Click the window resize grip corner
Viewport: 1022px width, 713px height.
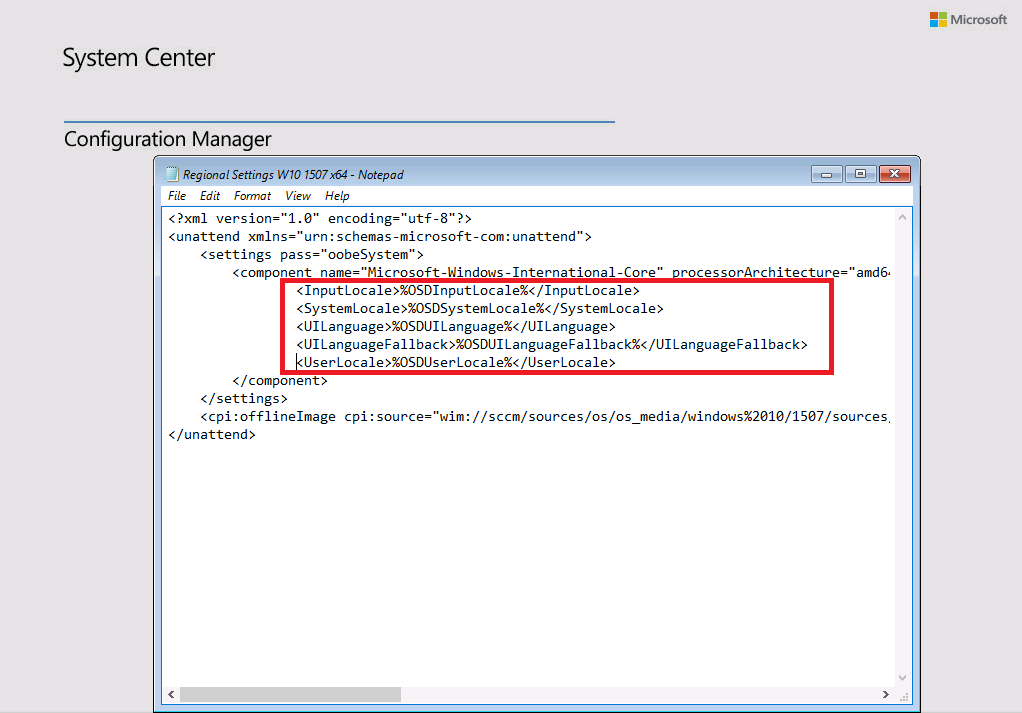[903, 696]
